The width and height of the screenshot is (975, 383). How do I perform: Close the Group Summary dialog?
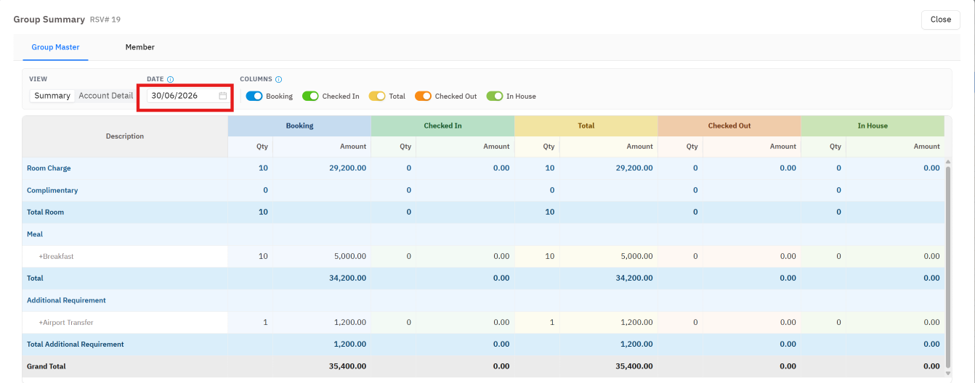(940, 19)
